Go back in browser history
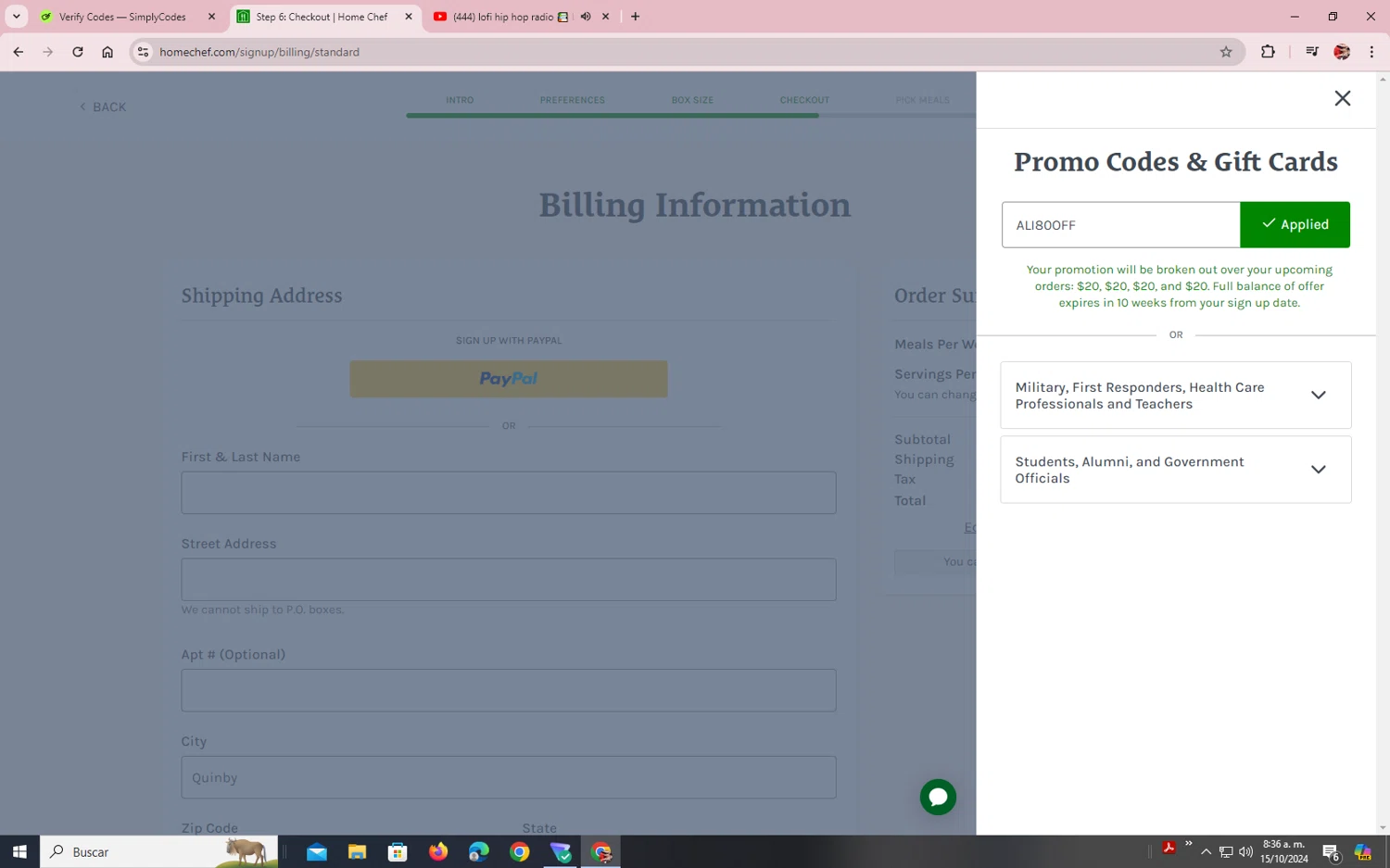1390x868 pixels. point(19,52)
